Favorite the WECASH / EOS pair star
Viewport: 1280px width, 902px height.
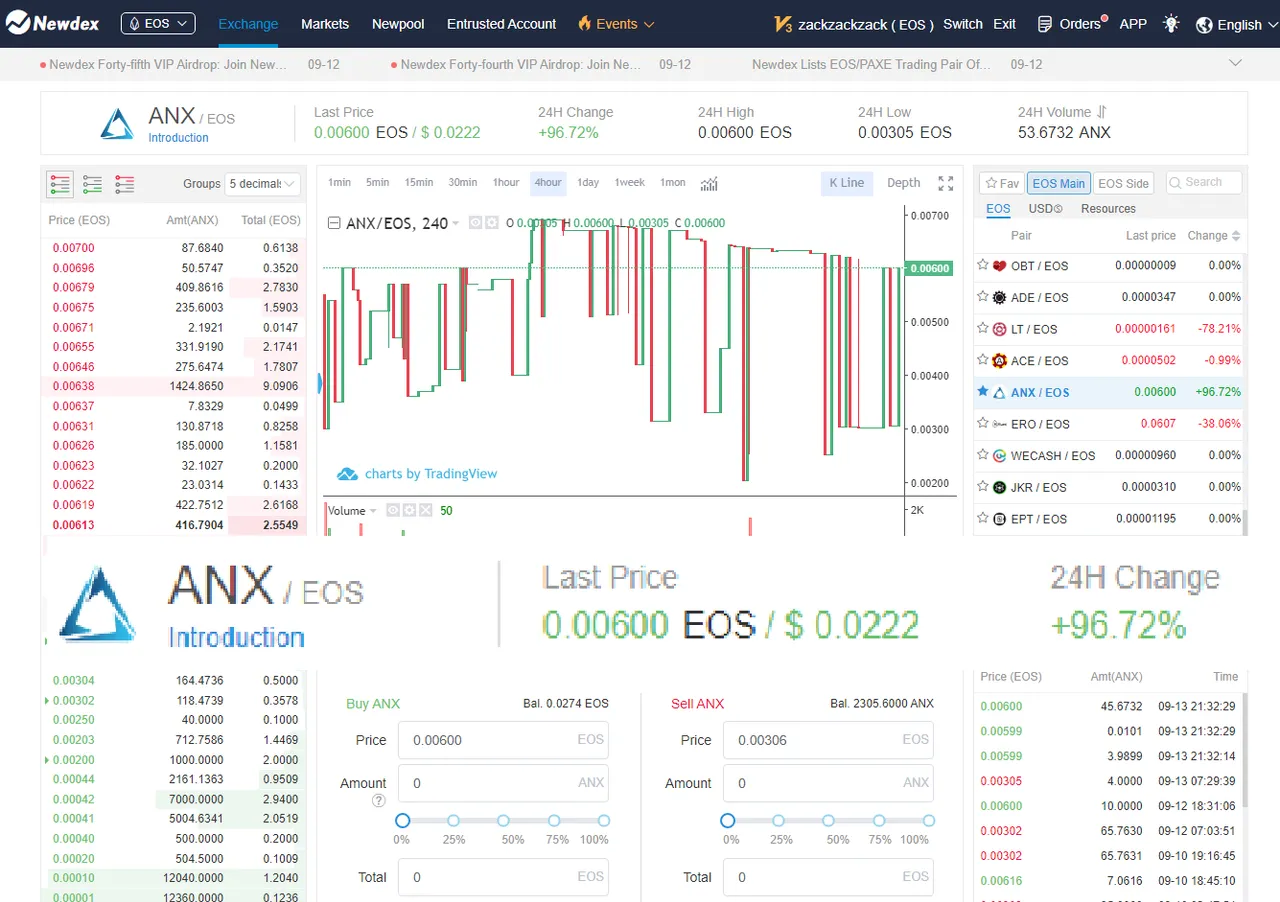pos(983,455)
